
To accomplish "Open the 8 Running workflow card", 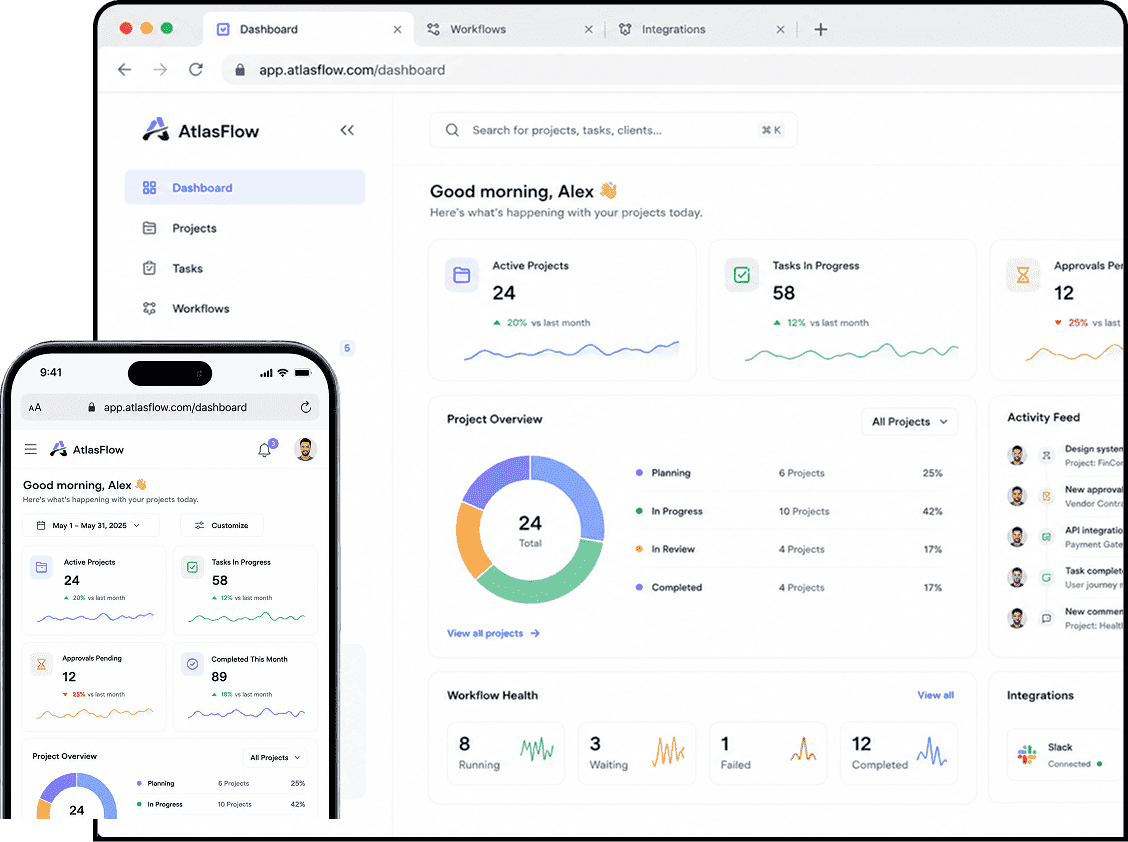I will point(505,753).
